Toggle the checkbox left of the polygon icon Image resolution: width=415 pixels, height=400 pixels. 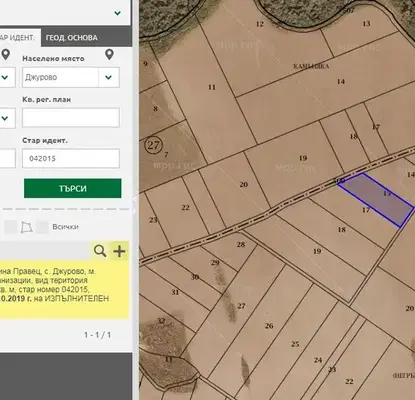10,227
